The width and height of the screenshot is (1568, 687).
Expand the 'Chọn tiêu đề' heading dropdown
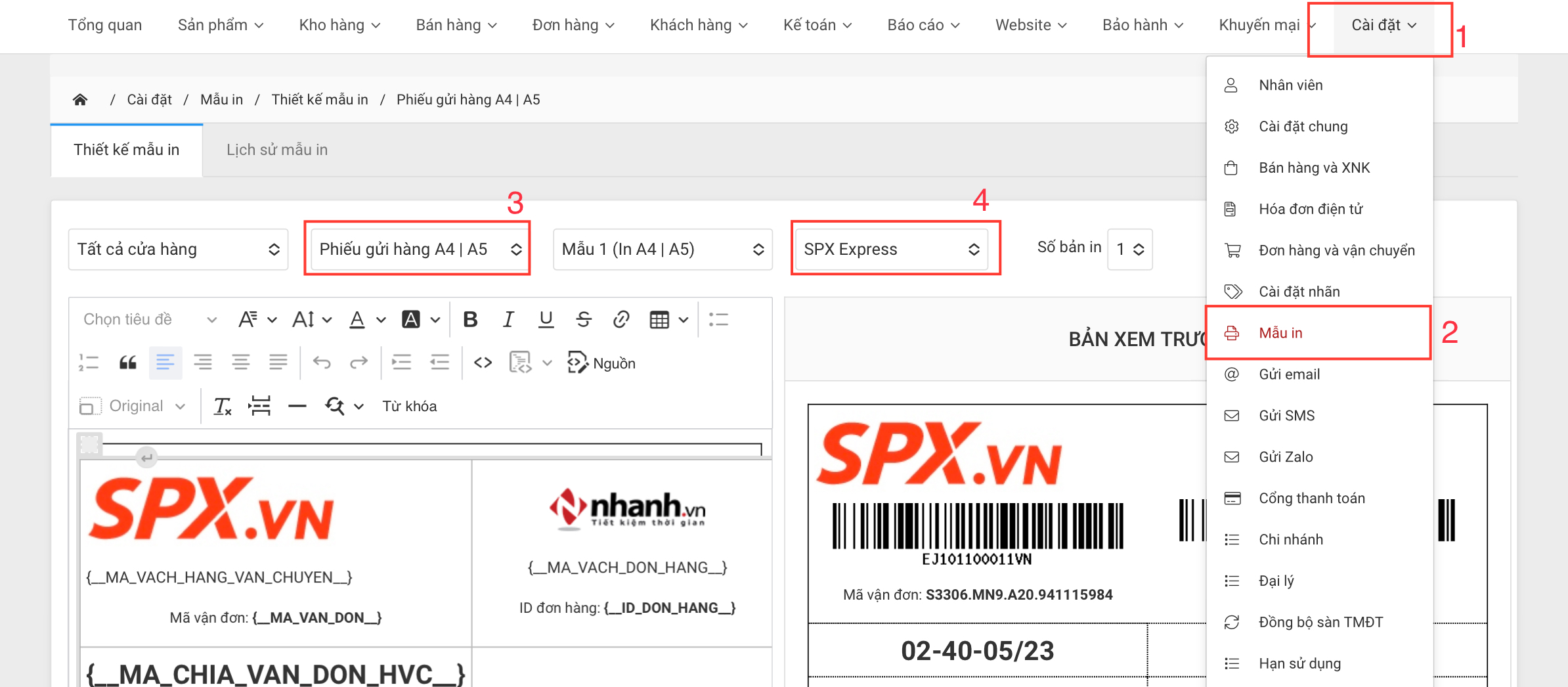click(149, 320)
